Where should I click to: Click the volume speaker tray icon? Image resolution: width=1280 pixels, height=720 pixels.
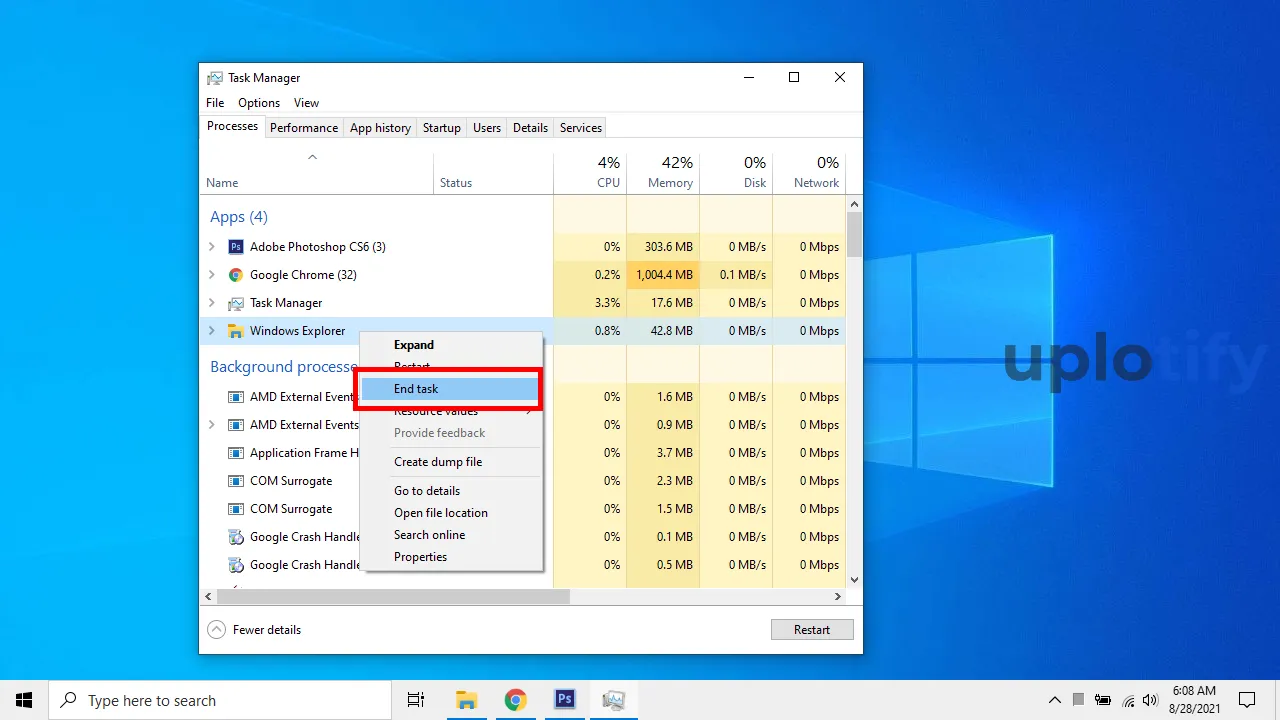coord(1150,700)
